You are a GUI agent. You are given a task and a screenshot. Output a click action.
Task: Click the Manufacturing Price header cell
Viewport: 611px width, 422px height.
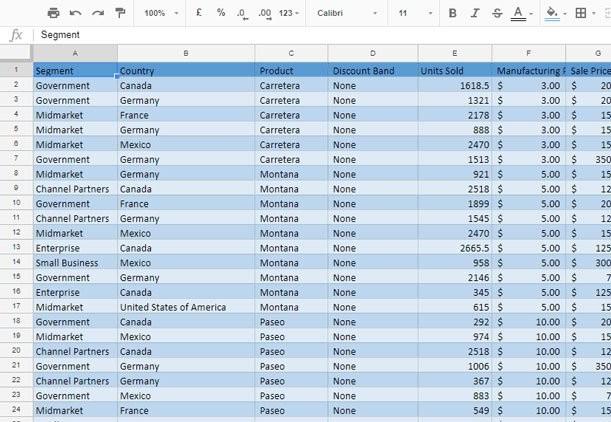pos(528,71)
